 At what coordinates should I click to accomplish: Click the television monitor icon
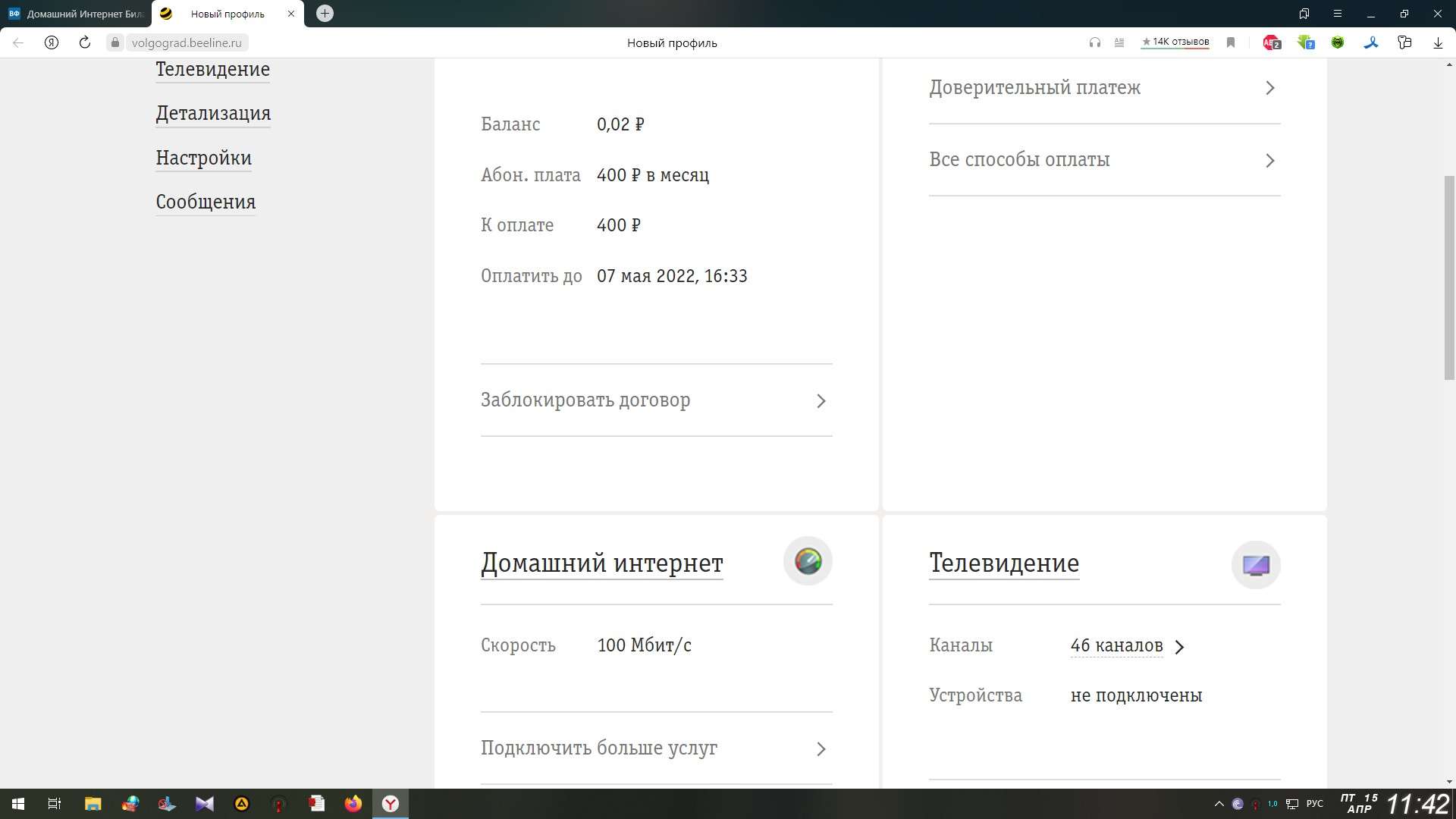(1256, 565)
